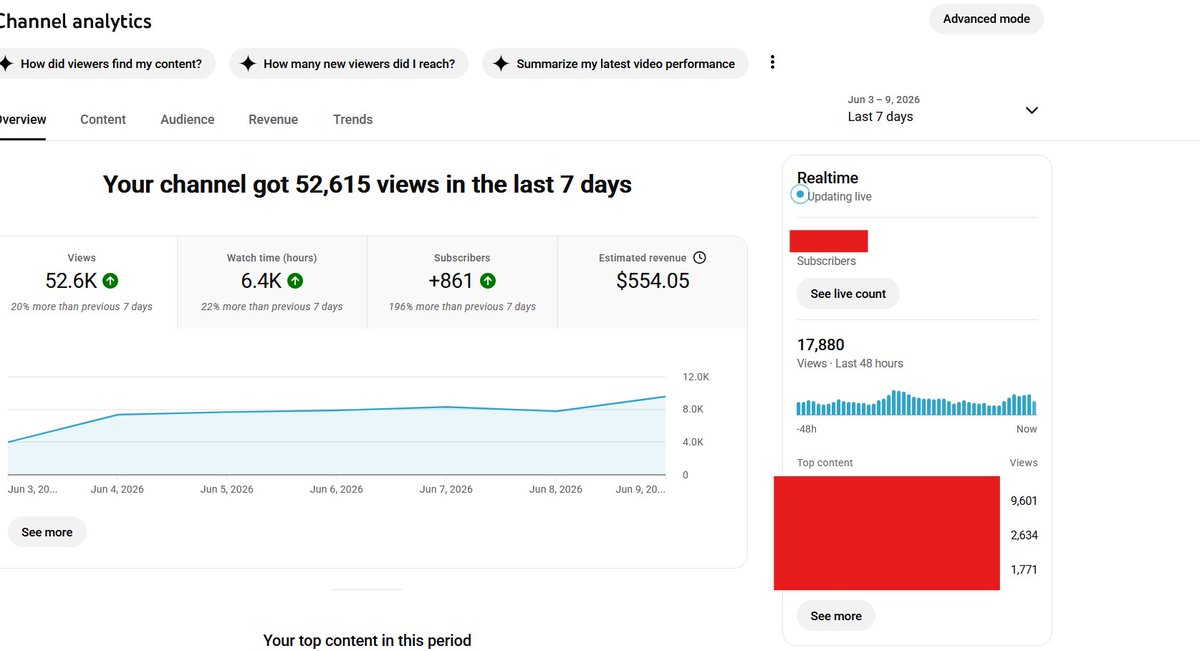The width and height of the screenshot is (1200, 651).
Task: Click the 8.0K axis label on chart
Action: coord(693,409)
